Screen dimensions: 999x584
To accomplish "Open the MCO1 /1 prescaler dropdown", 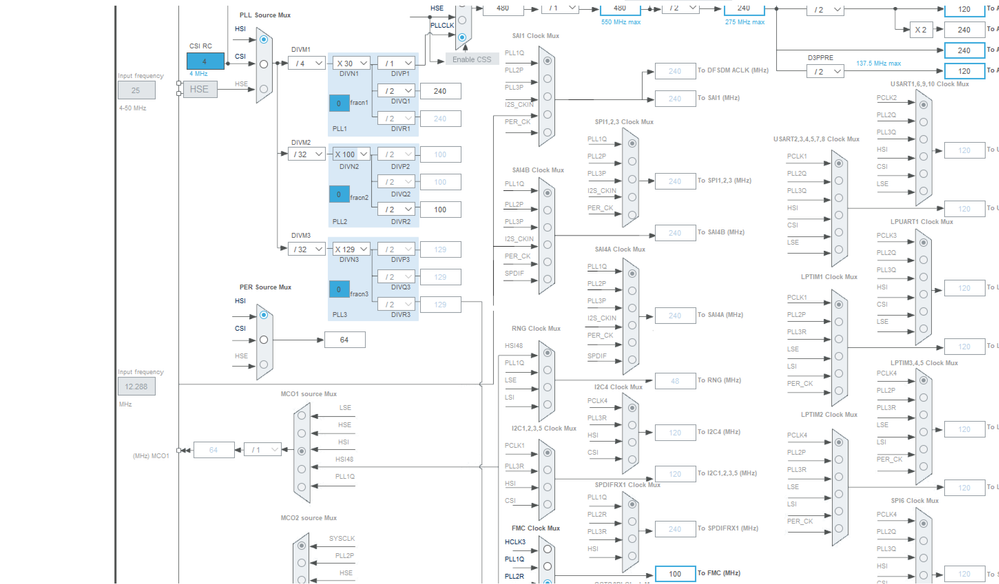I will pyautogui.click(x=262, y=450).
